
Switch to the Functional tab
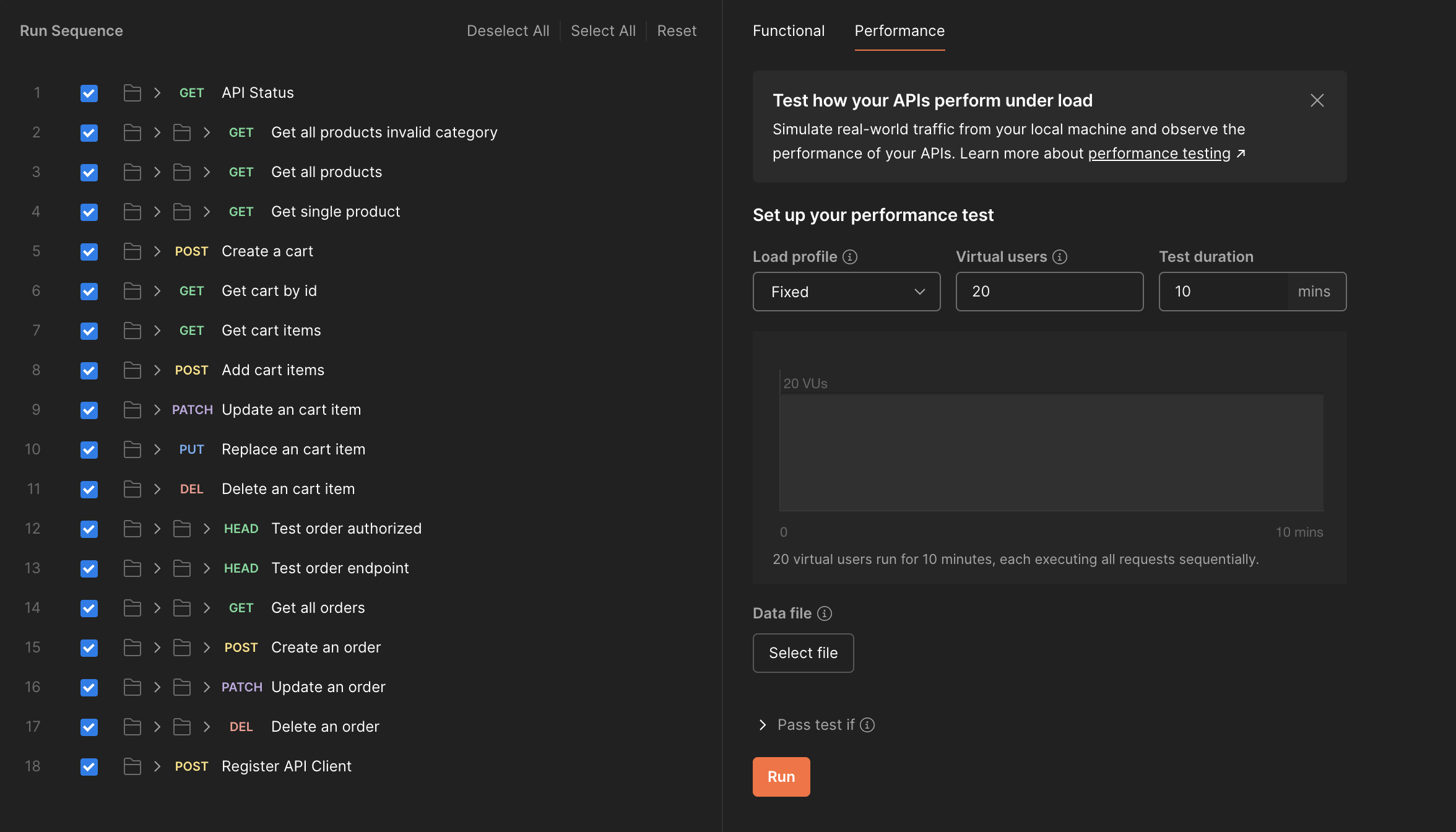[x=789, y=31]
